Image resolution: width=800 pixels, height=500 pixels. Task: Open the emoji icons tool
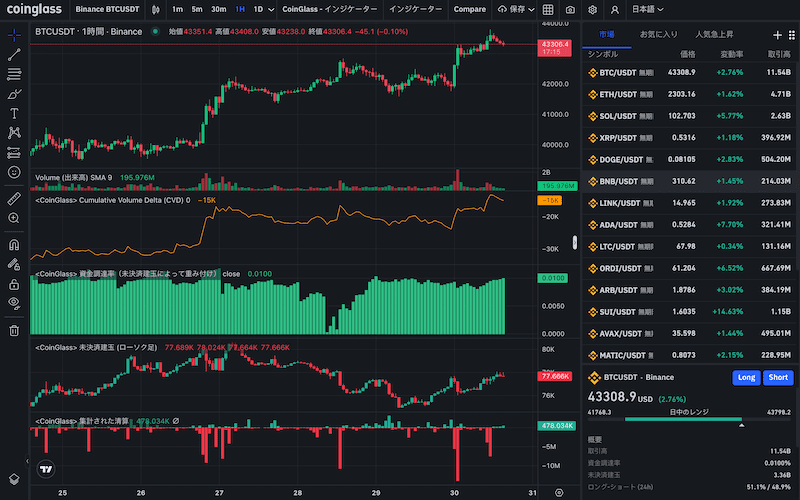(x=14, y=172)
